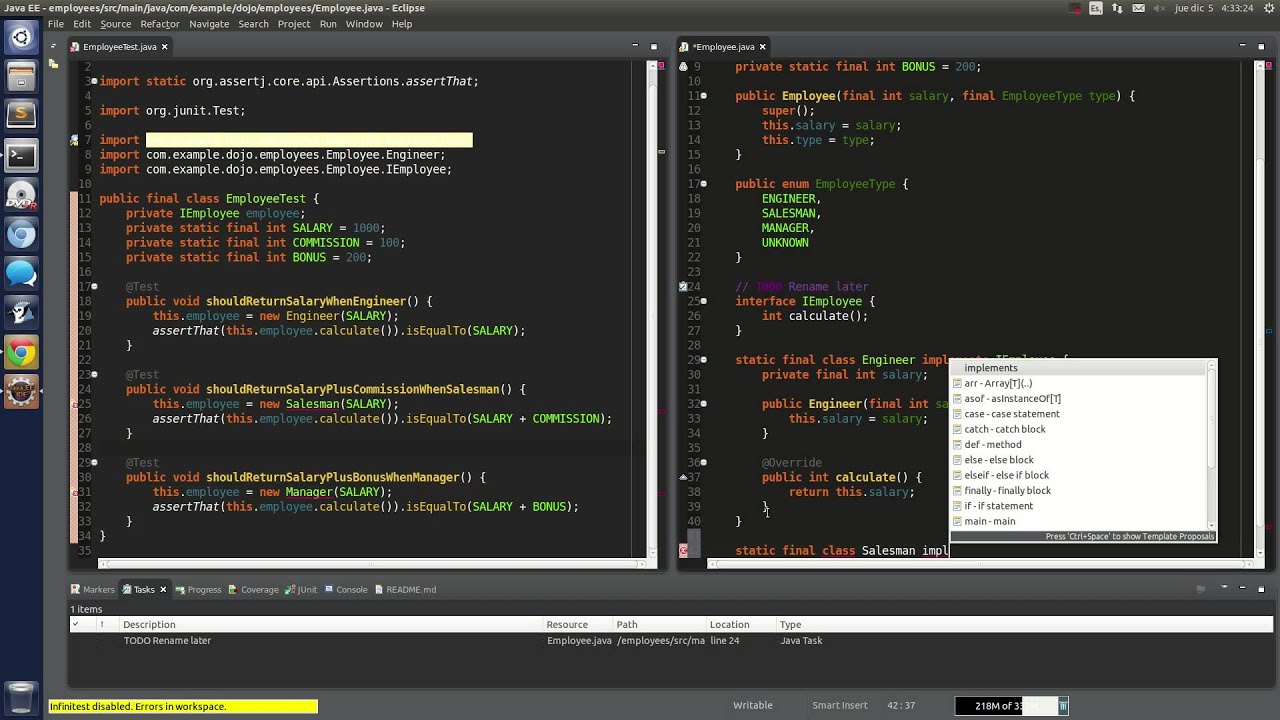Image resolution: width=1280 pixels, height=720 pixels.
Task: Select the 'TODO Rename later' task row
Action: coord(670,641)
